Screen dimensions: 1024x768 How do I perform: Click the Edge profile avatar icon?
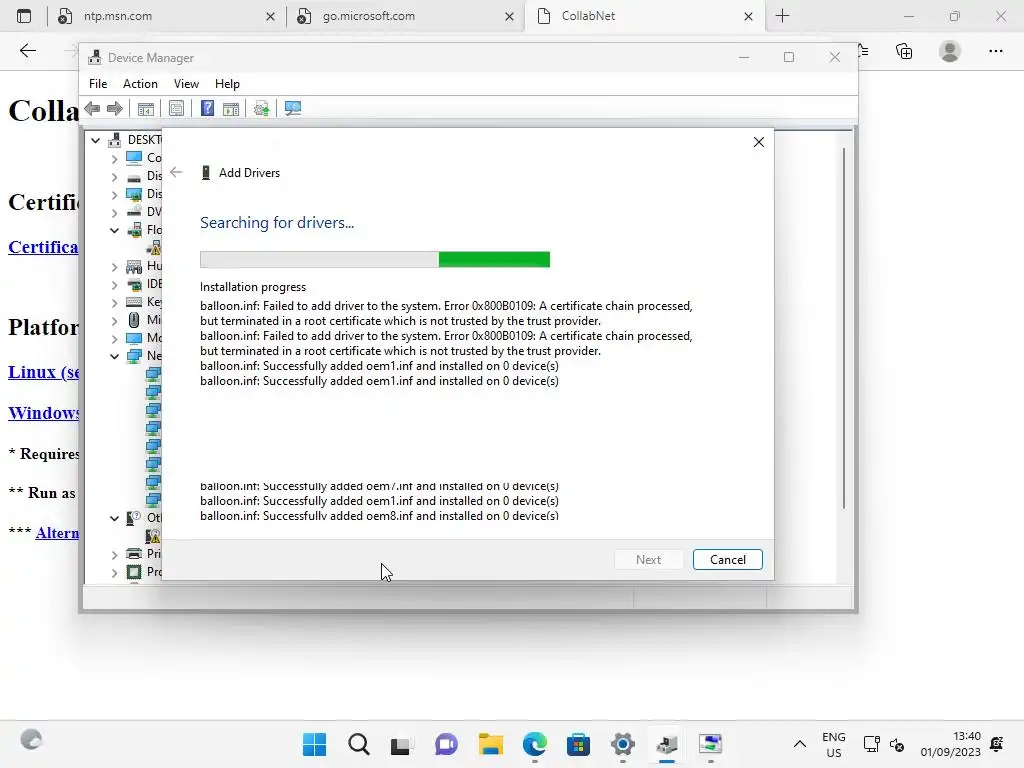950,51
